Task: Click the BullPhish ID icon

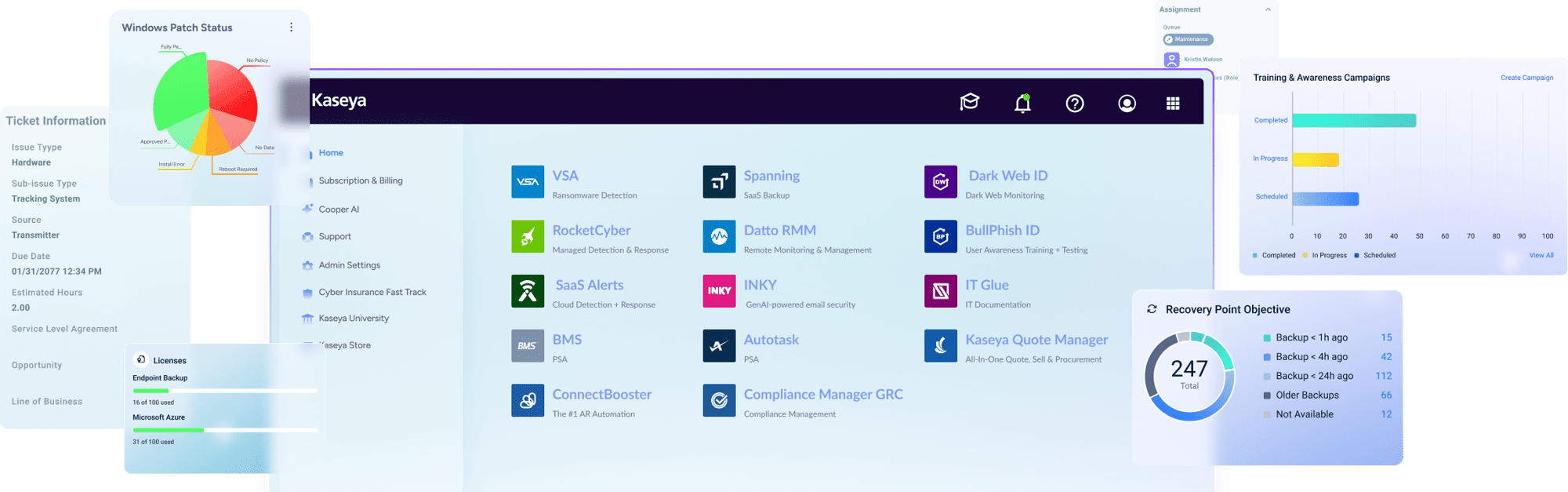Action: 941,236
